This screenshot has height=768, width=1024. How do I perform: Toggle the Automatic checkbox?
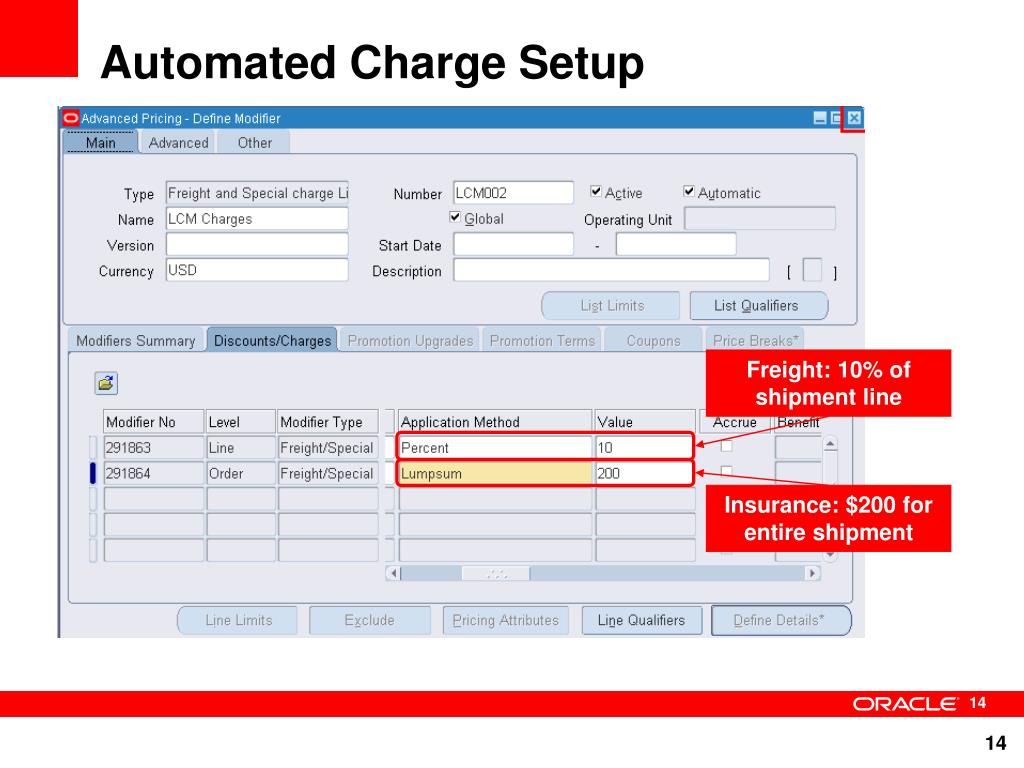coord(688,191)
